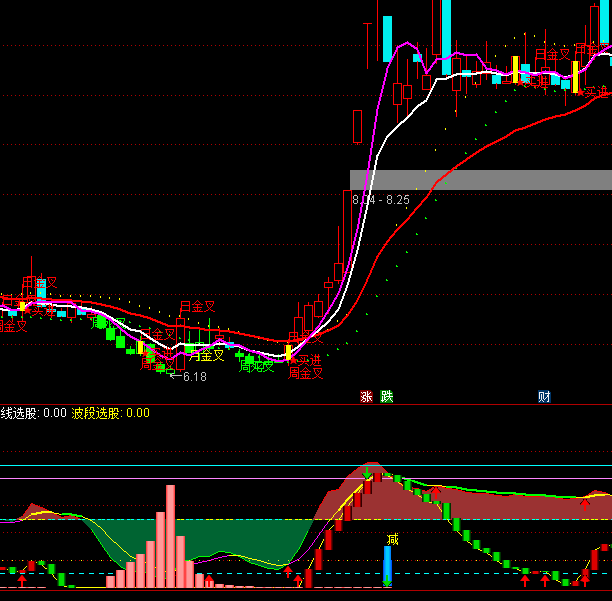The width and height of the screenshot is (612, 601).
Task: Click the 买进 label at far right
Action: (x=594, y=92)
